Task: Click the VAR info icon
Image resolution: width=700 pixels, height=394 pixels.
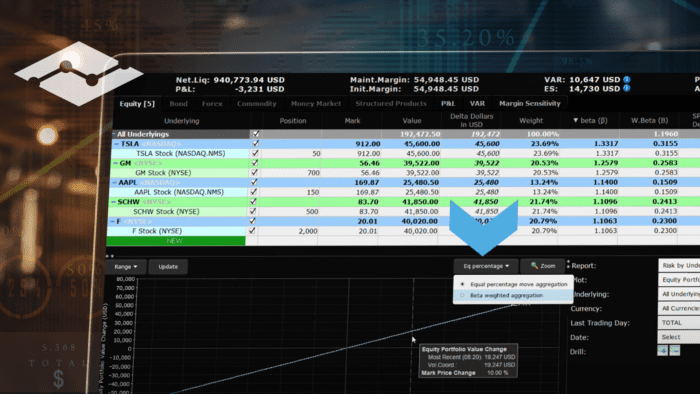Action: (627, 79)
